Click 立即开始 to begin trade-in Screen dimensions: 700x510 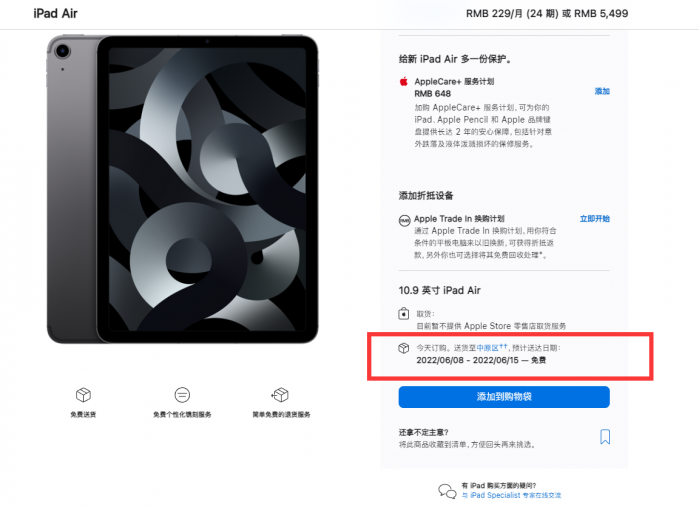pos(594,218)
